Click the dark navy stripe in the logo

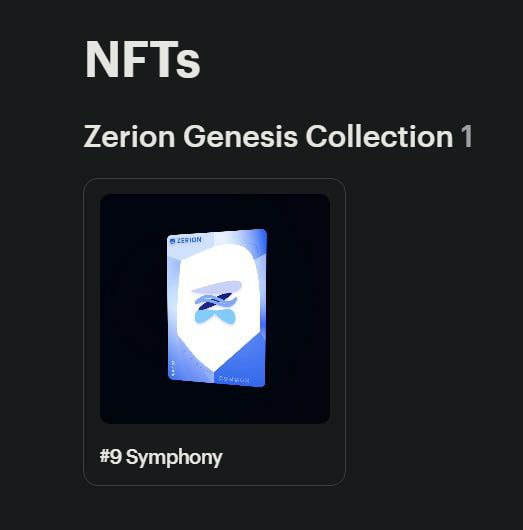pos(215,302)
